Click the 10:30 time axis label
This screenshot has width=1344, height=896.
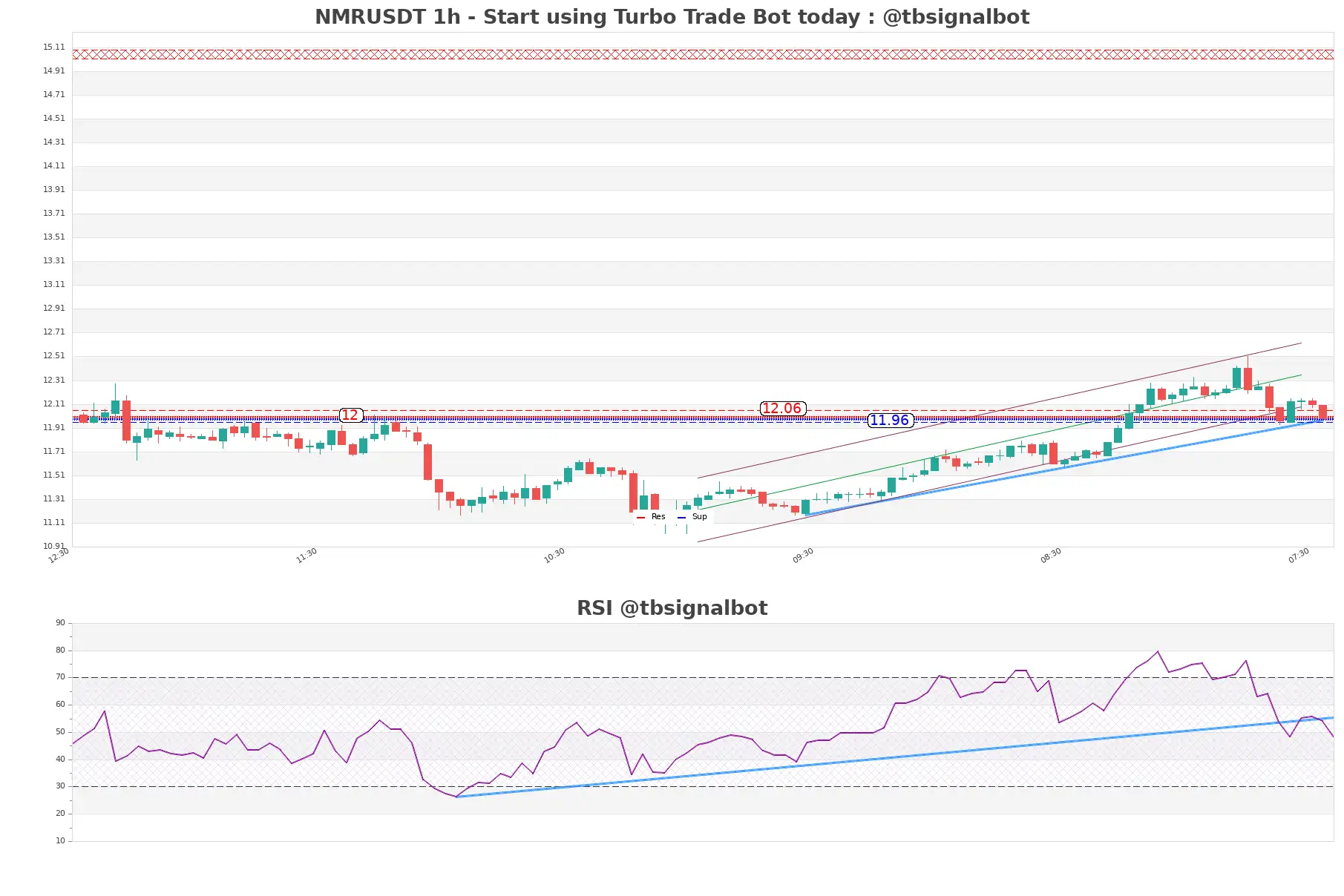point(554,556)
